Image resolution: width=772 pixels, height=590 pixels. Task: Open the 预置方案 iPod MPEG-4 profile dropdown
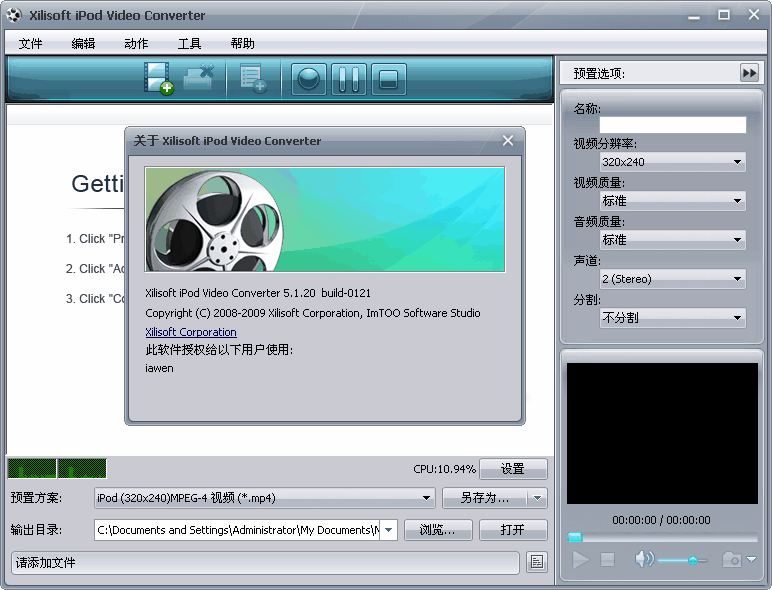[264, 497]
